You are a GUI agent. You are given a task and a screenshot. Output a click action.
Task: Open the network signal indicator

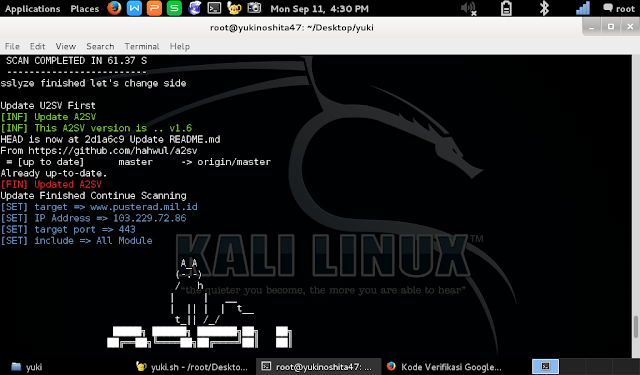pos(582,9)
